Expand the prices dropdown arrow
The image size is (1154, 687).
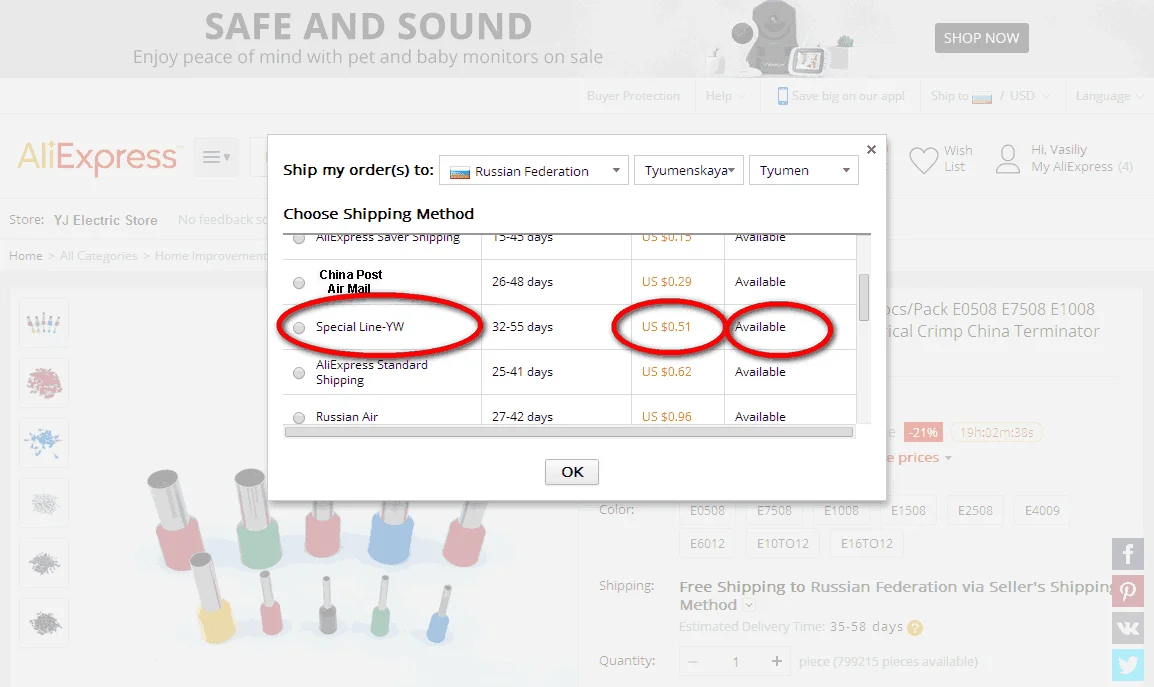pyautogui.click(x=948, y=458)
